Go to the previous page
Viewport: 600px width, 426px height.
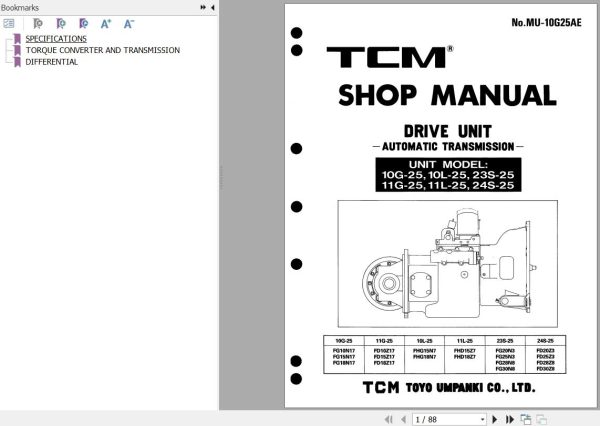(403, 419)
